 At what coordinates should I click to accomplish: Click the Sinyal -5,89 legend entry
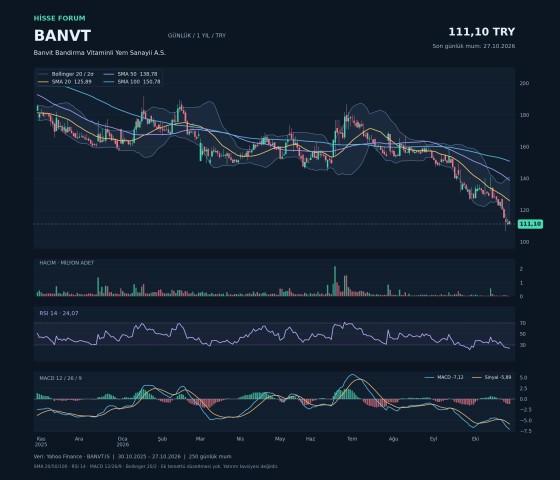coord(492,377)
